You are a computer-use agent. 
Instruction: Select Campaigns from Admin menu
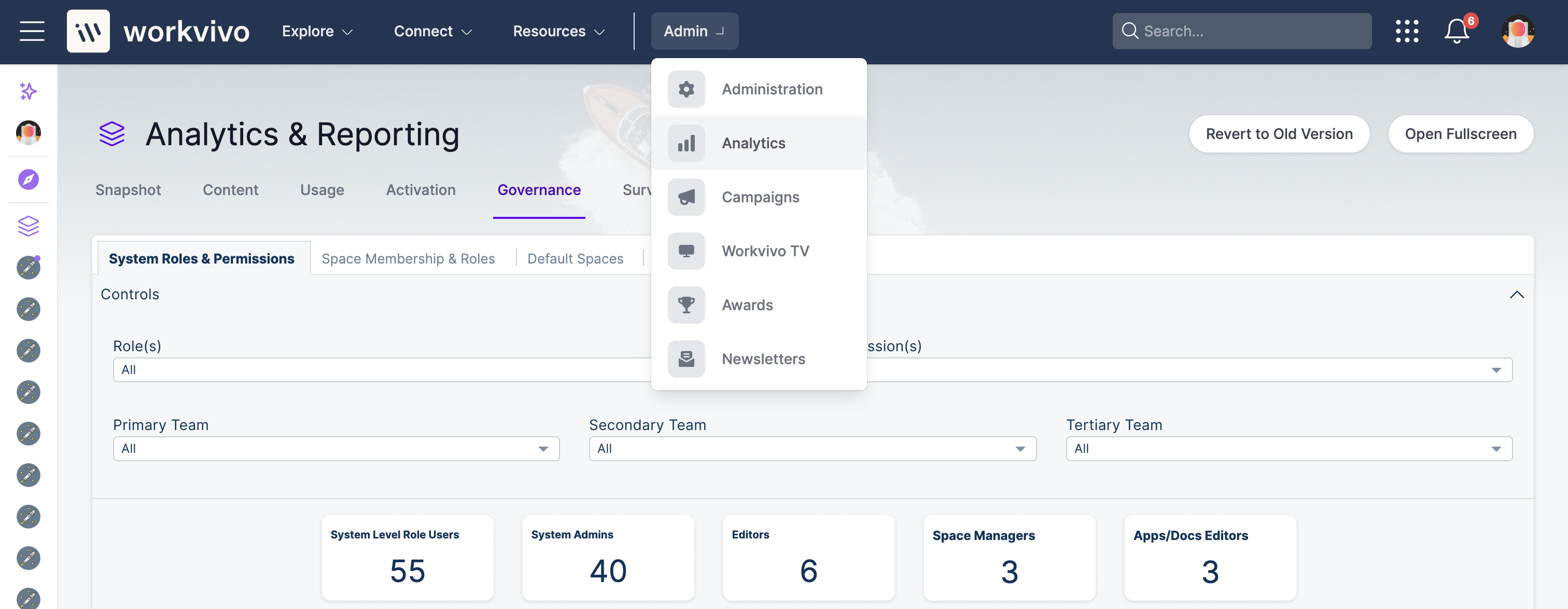click(x=759, y=197)
